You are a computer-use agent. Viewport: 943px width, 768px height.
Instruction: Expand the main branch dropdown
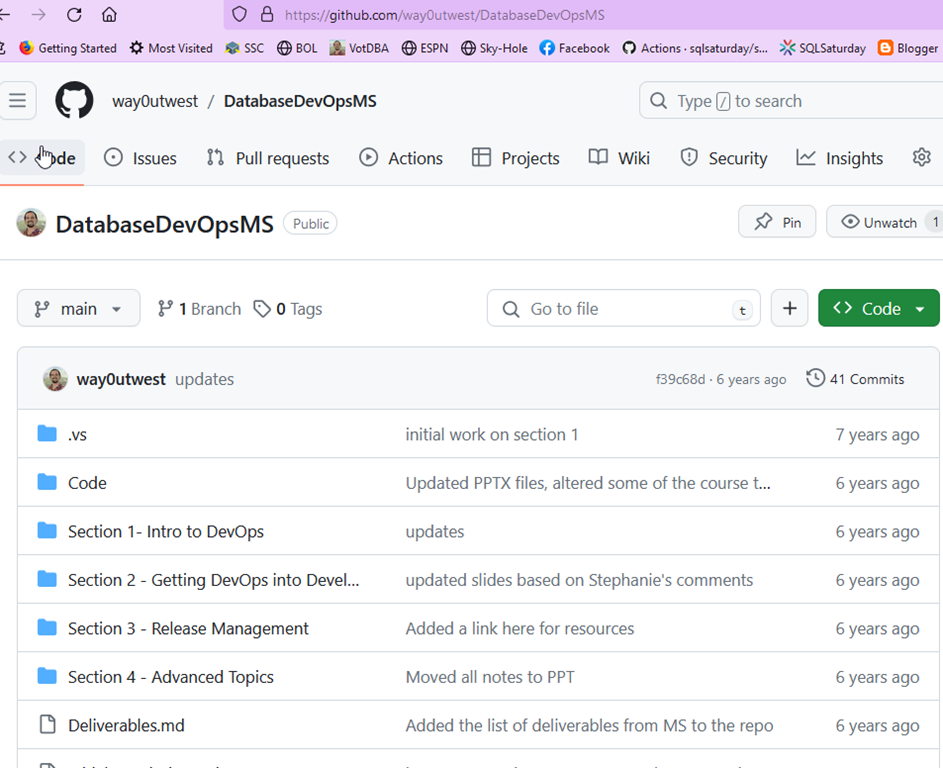coord(78,309)
